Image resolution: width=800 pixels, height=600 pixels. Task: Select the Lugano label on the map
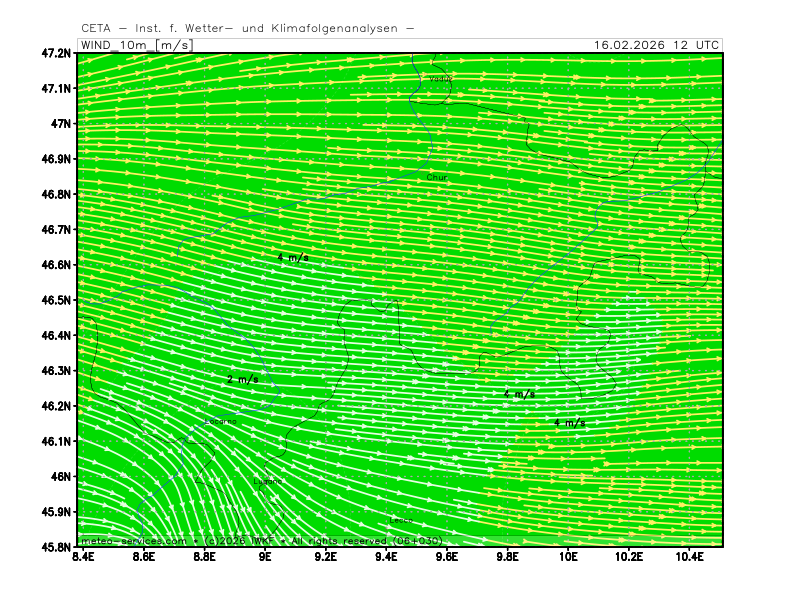268,481
